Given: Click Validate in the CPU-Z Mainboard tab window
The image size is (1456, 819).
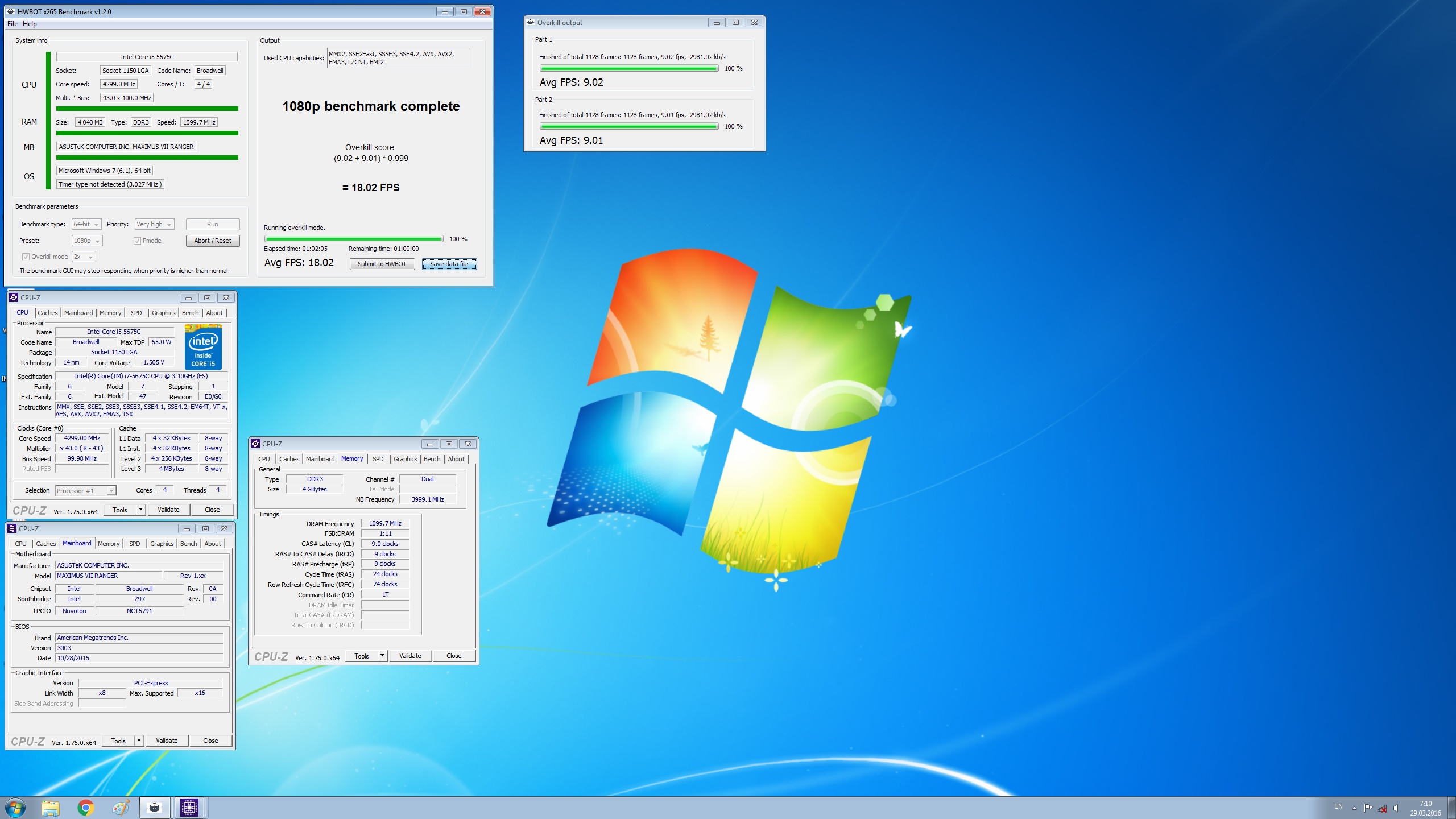Looking at the screenshot, I should 167,741.
